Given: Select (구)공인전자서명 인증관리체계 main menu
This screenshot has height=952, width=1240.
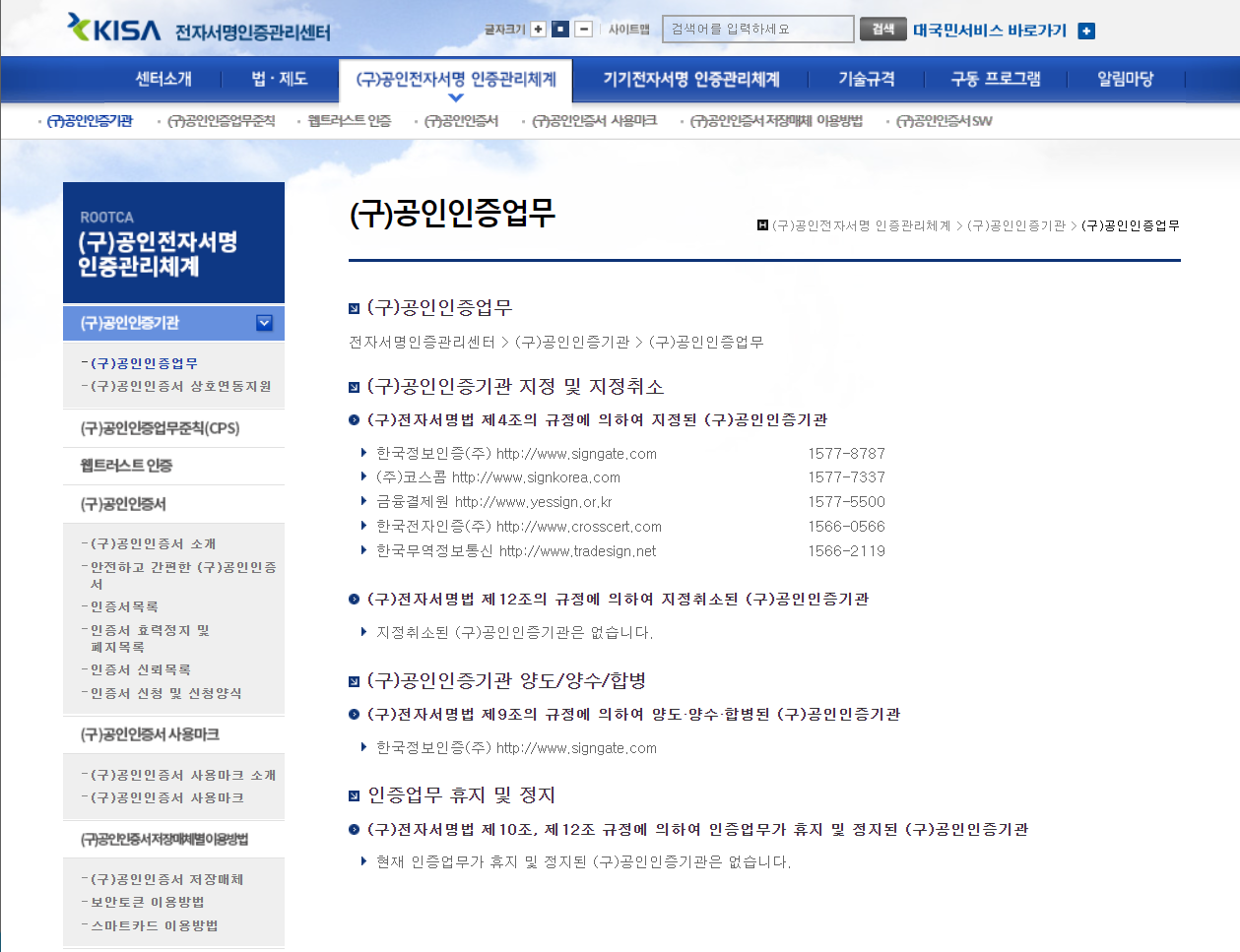Looking at the screenshot, I should 456,79.
